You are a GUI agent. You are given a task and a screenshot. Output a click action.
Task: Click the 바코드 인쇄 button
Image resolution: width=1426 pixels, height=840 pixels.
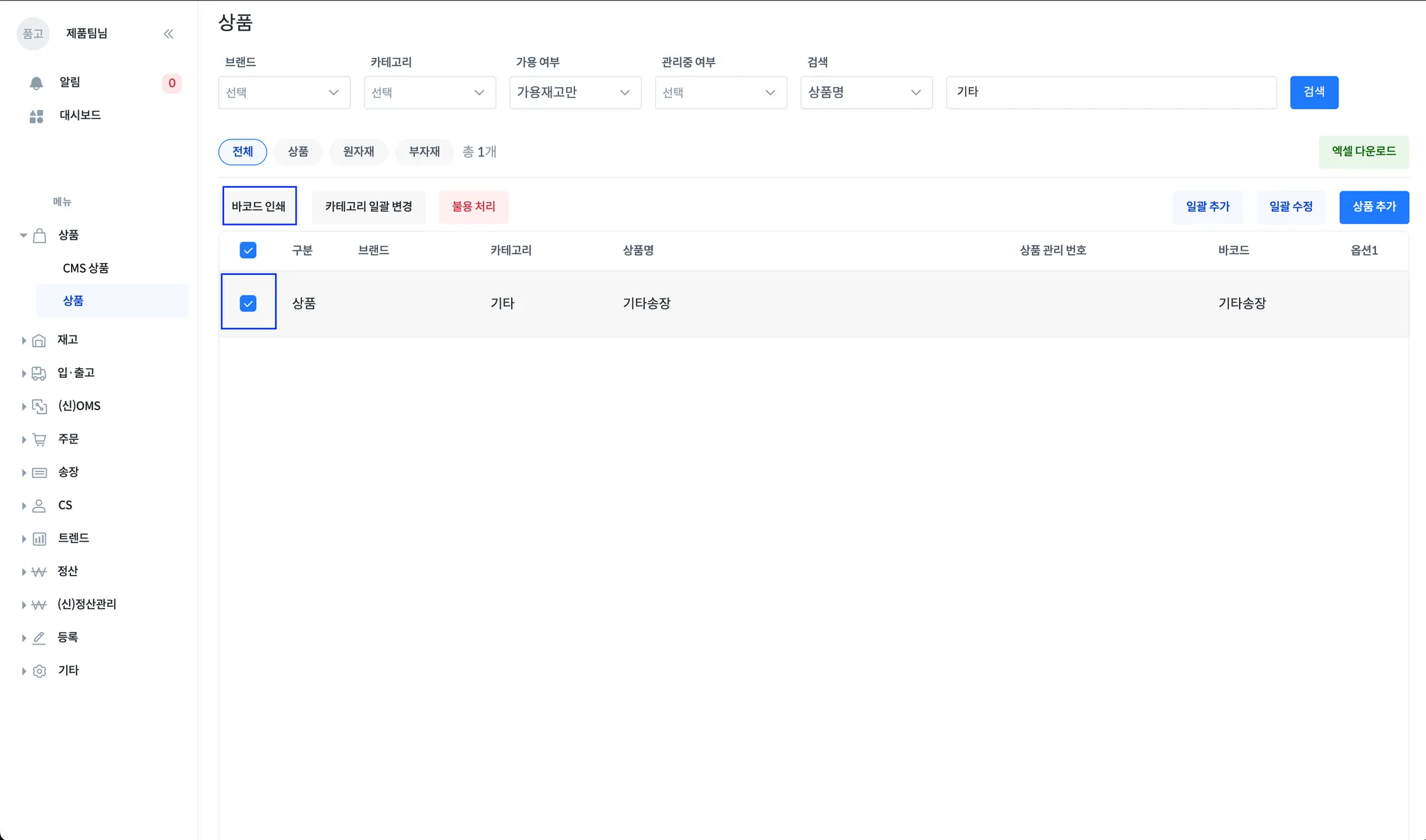pyautogui.click(x=259, y=206)
